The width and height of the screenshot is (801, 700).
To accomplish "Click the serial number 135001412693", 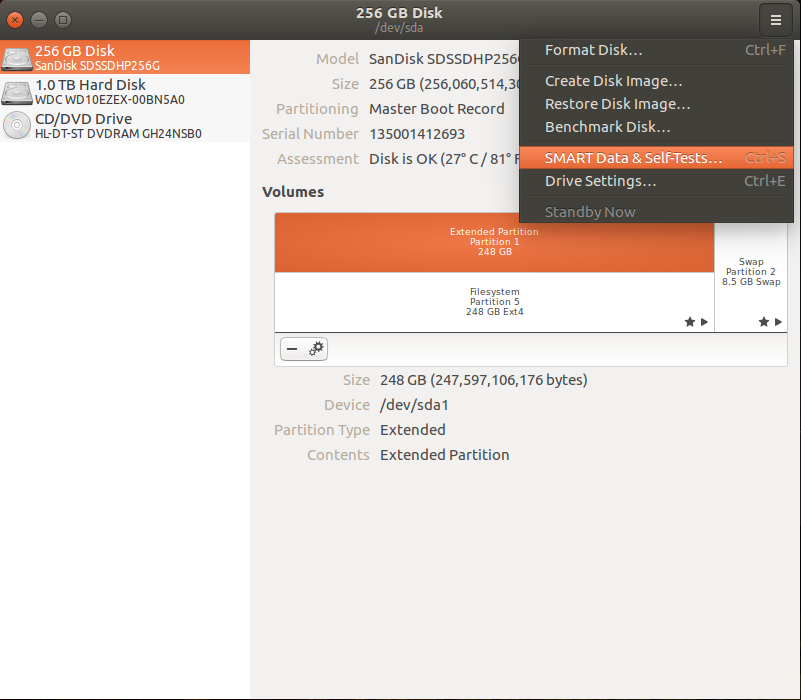I will click(x=417, y=134).
